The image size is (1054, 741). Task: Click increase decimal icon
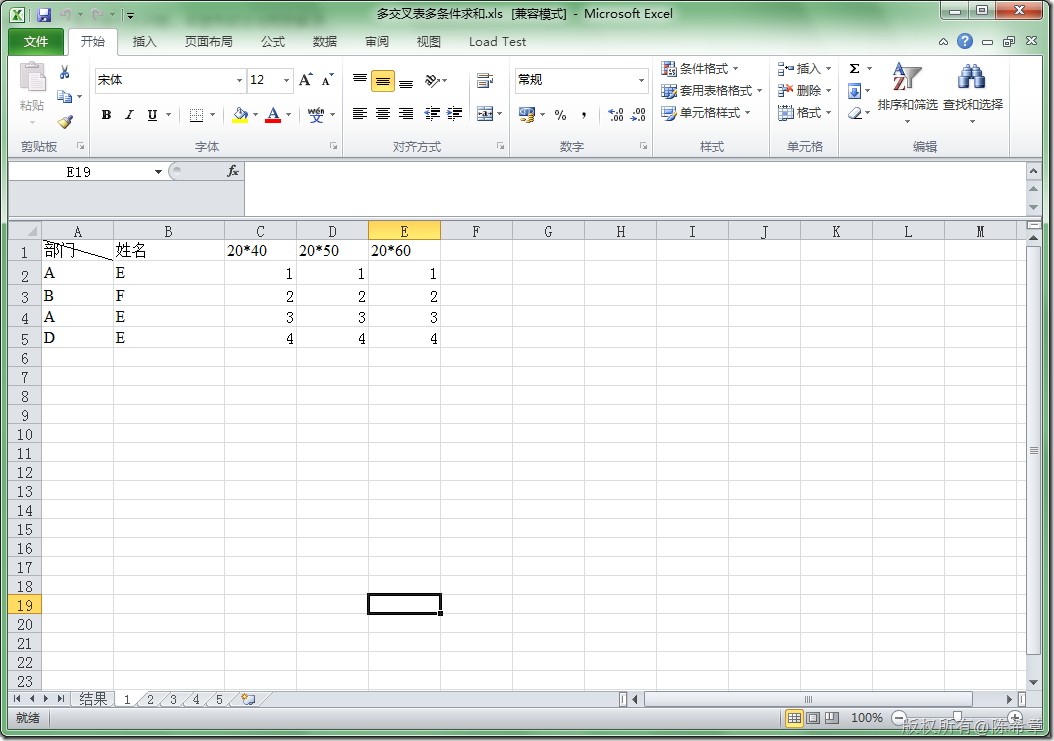click(x=615, y=115)
